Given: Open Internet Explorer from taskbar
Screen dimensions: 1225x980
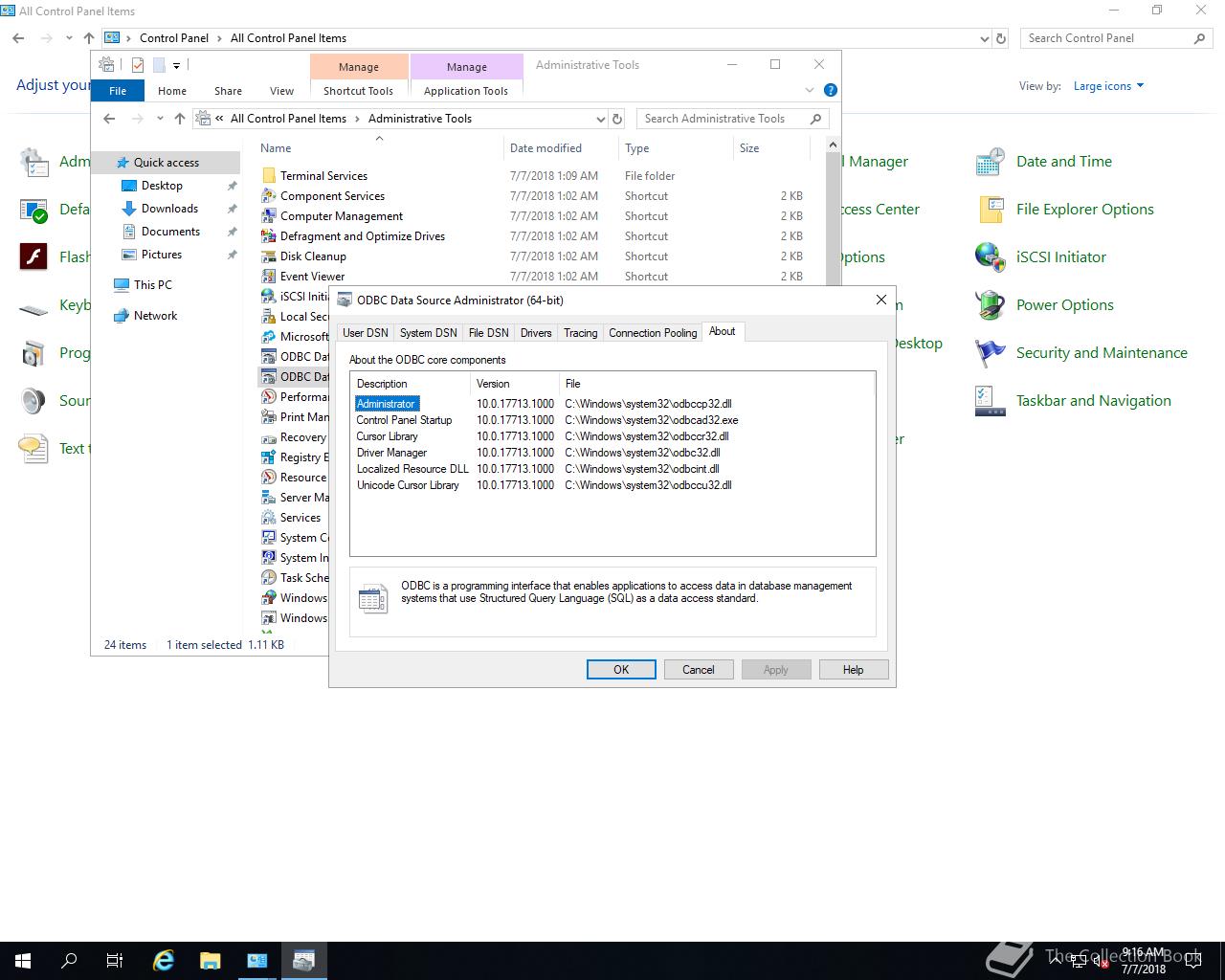Looking at the screenshot, I should coord(164,961).
